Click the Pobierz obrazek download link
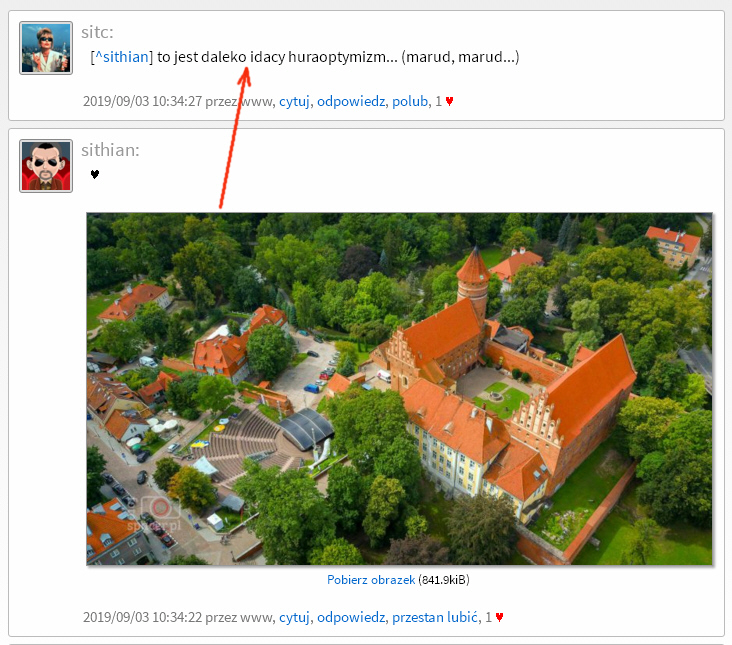This screenshot has height=645, width=732. pyautogui.click(x=371, y=580)
